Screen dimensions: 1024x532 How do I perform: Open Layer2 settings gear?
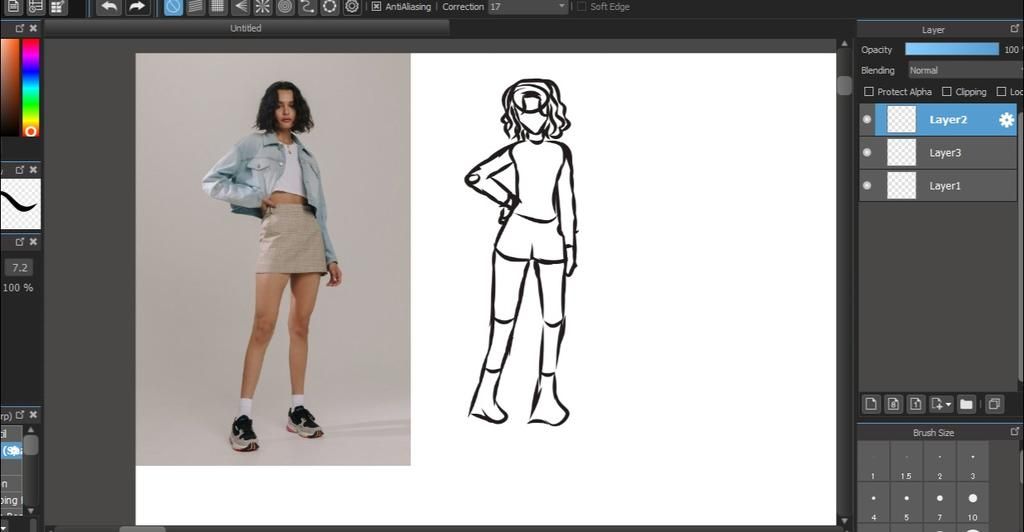tap(1006, 119)
